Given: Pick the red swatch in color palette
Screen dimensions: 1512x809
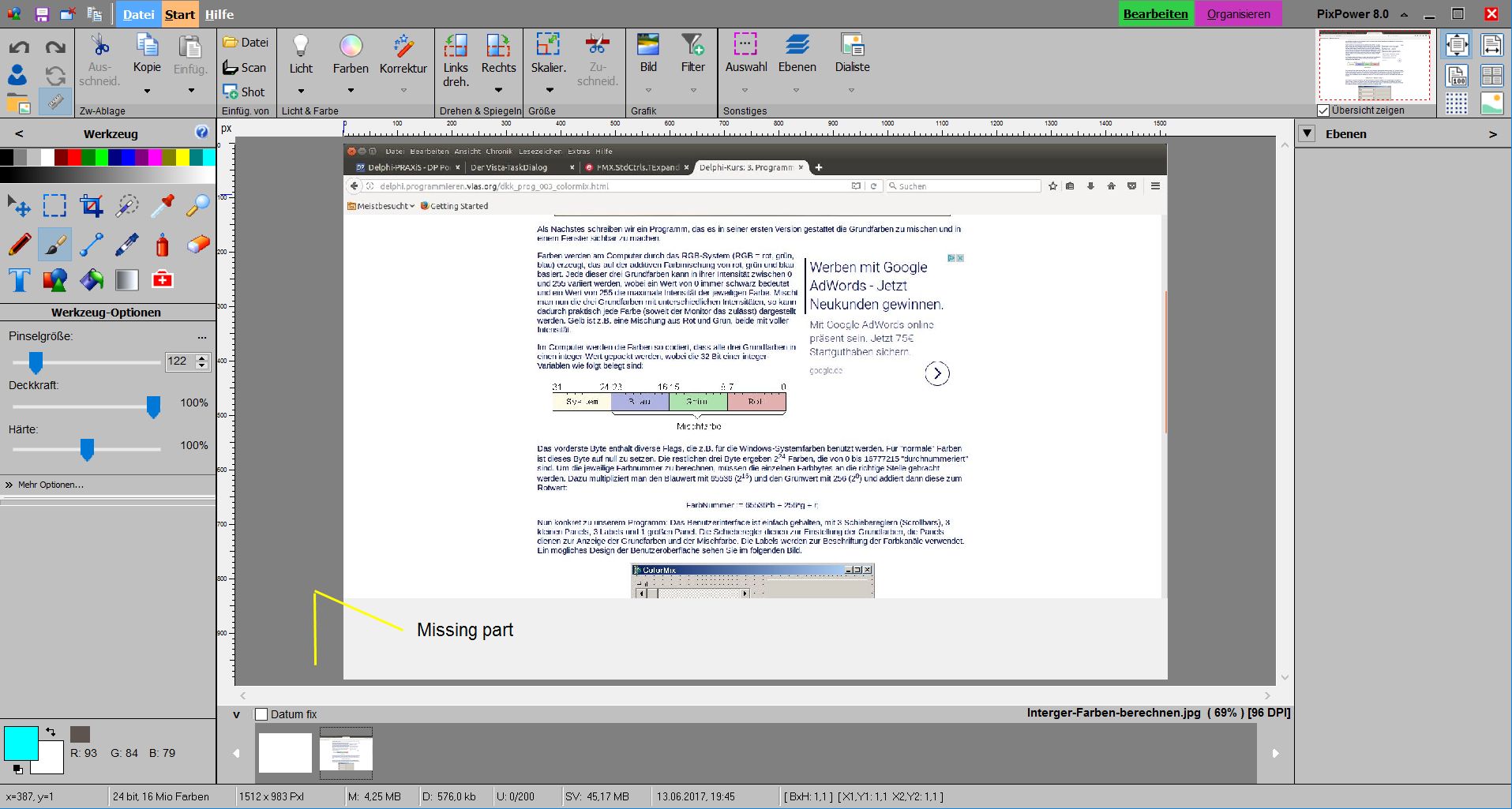Looking at the screenshot, I should [75, 157].
